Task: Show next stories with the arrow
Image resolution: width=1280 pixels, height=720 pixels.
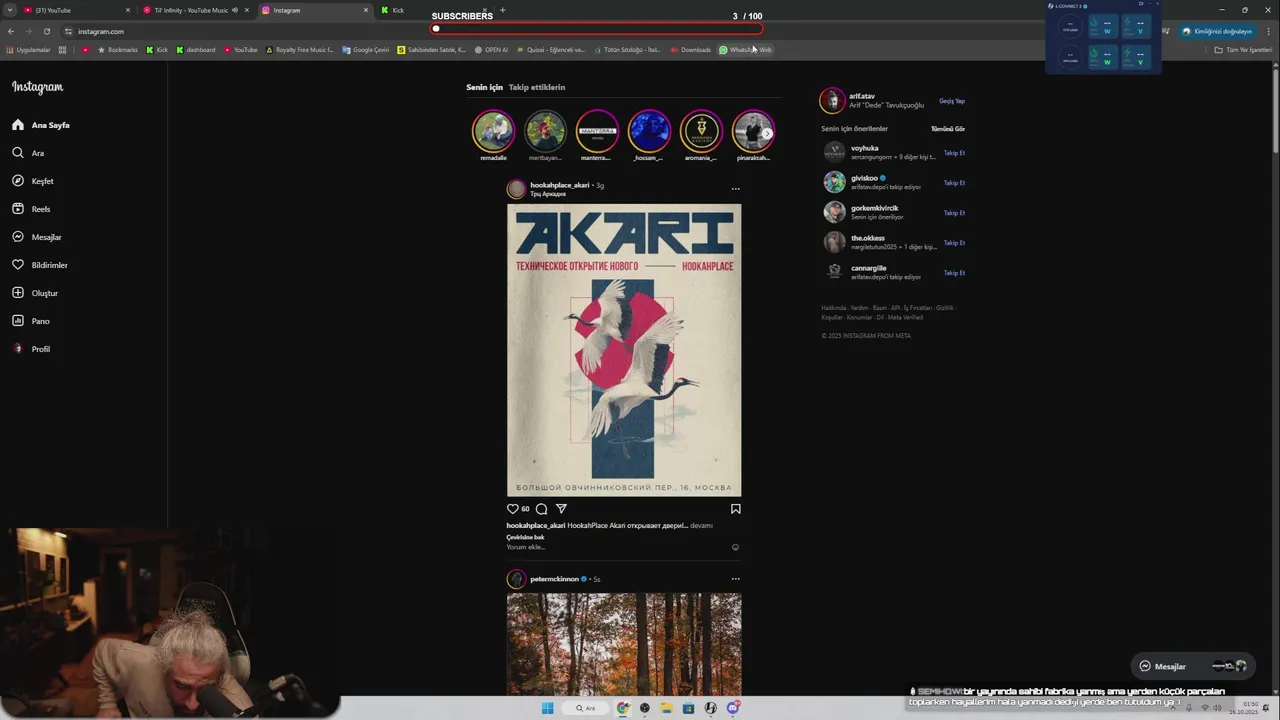Action: [767, 133]
